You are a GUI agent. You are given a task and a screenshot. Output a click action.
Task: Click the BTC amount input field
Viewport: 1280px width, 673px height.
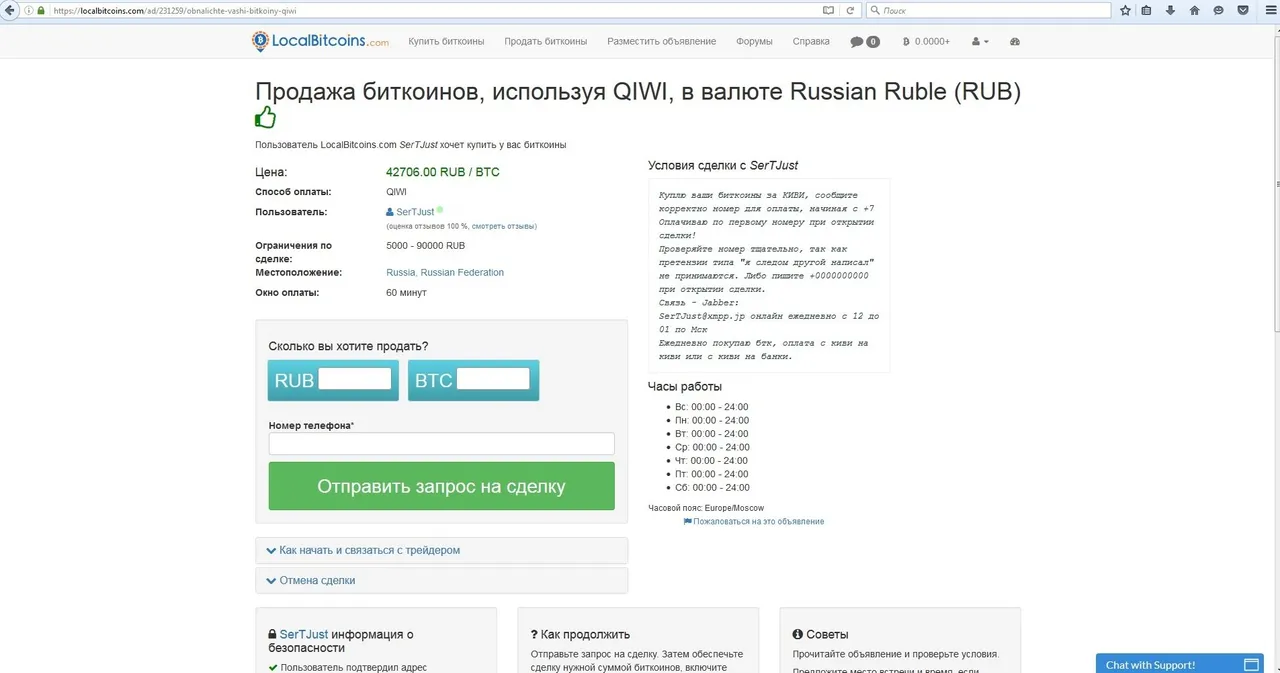493,379
